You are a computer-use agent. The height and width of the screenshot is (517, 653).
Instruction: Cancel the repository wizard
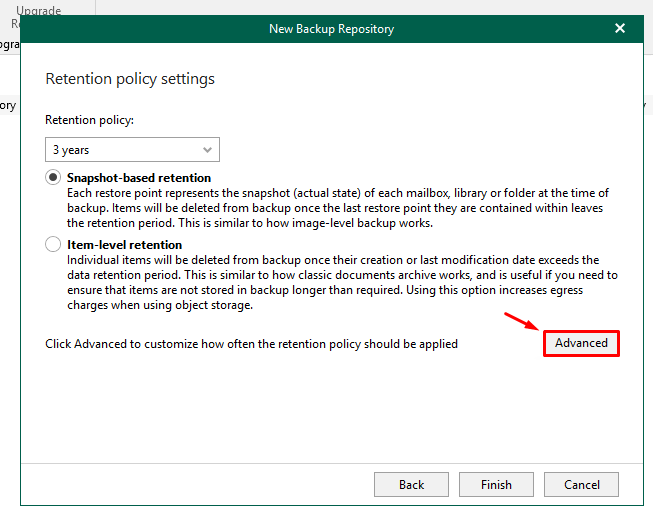581,484
